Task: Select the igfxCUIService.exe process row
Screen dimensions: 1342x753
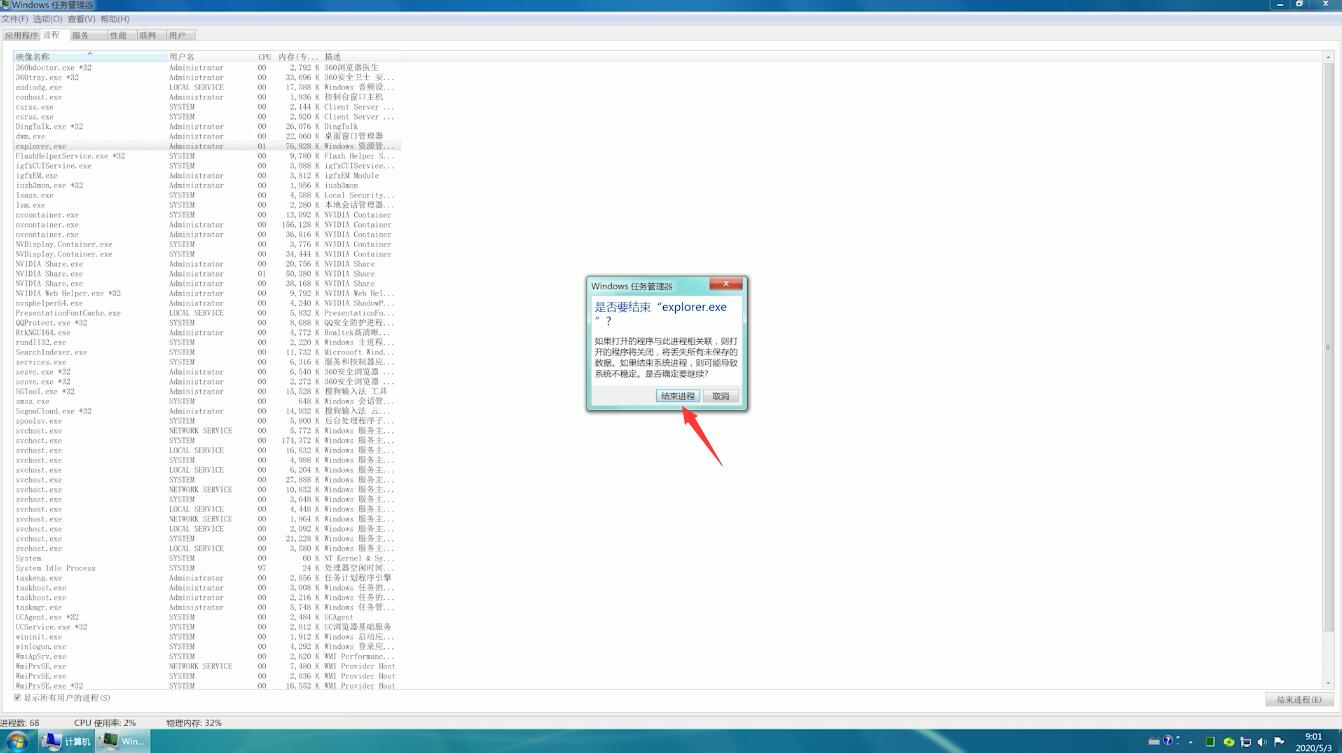Action: pyautogui.click(x=207, y=166)
